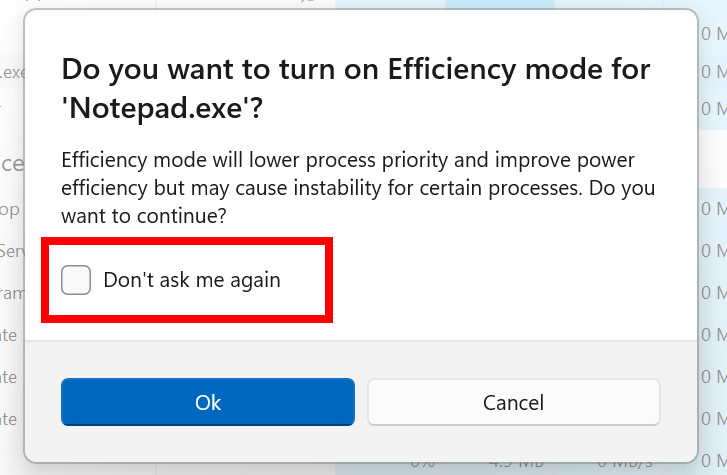This screenshot has height=475, width=727.
Task: Click the "Don't ask me again" label text
Action: [192, 280]
